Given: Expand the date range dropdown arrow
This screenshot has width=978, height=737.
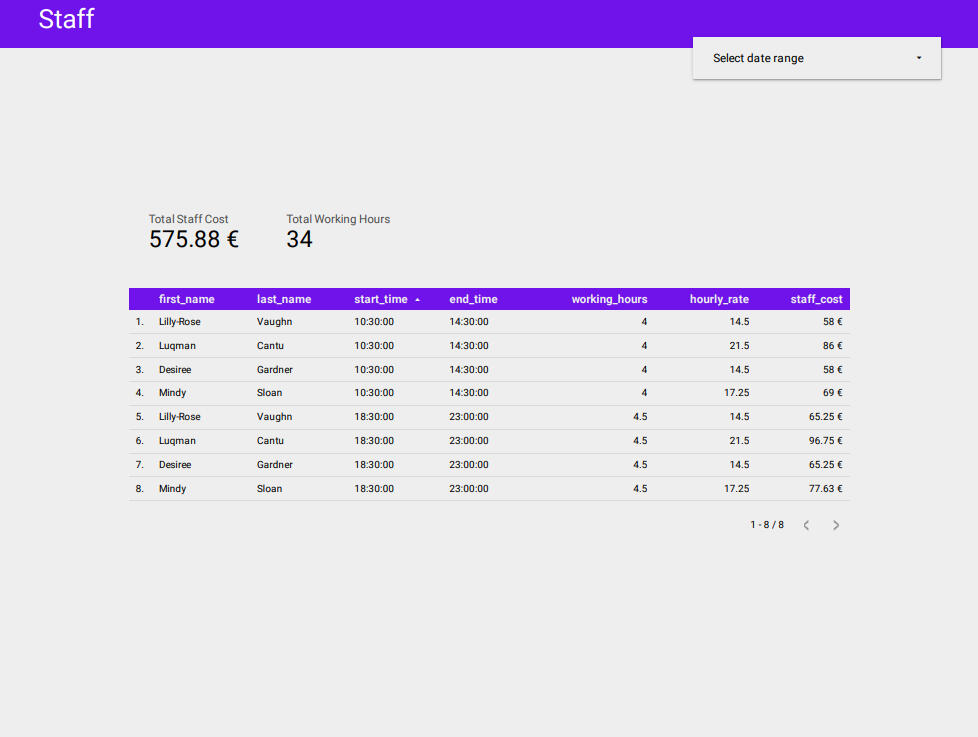Looking at the screenshot, I should [917, 58].
